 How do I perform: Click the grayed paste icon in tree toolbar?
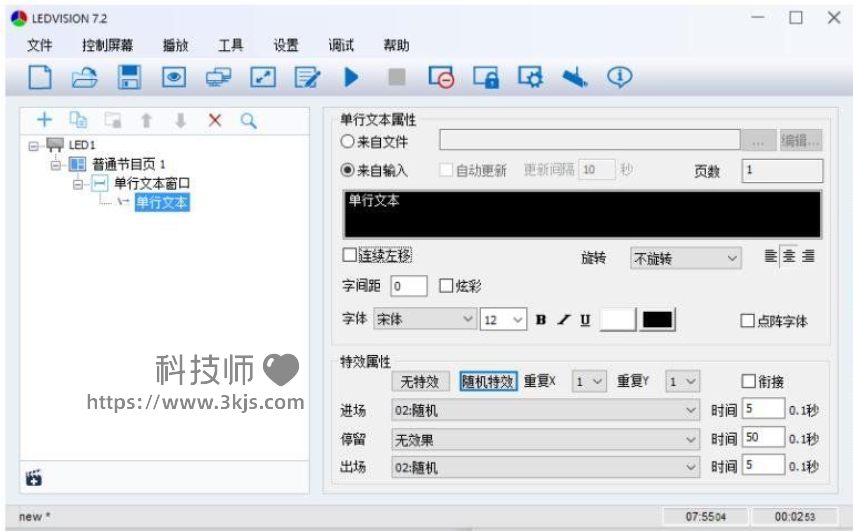coord(113,120)
